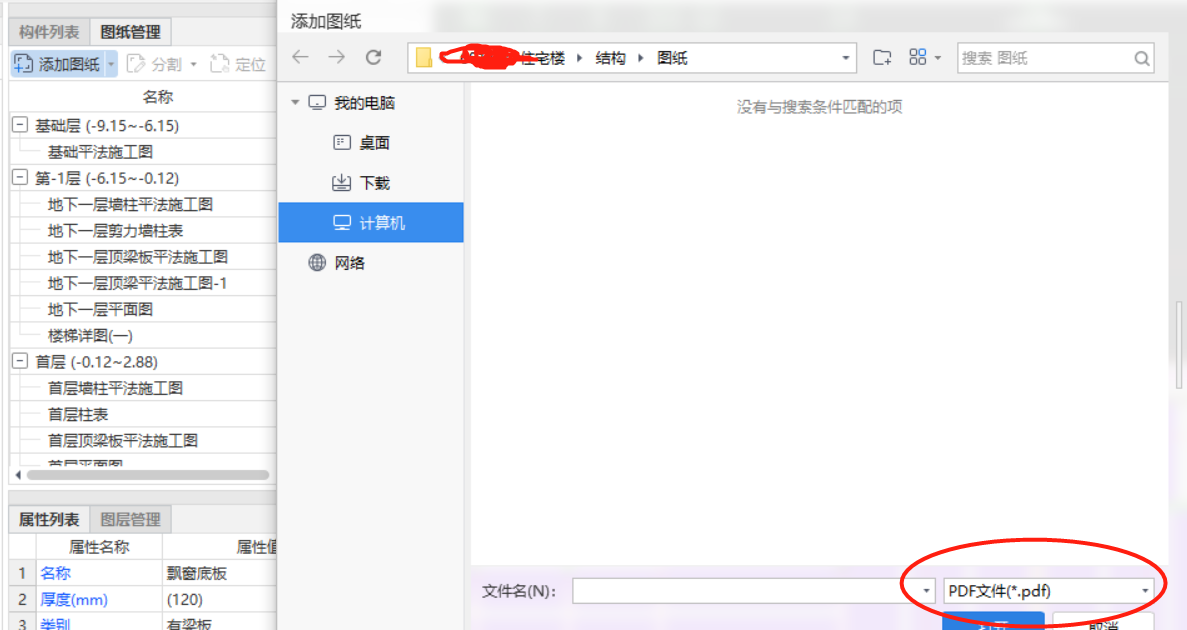The image size is (1187, 630).
Task: Click the 添加图纸 icon button
Action: point(58,64)
